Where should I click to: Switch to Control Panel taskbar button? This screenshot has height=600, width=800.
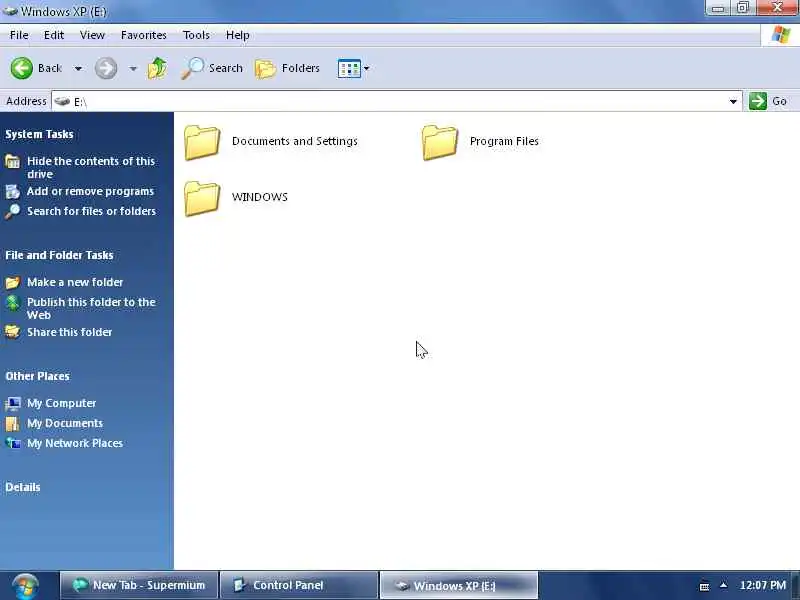[299, 585]
